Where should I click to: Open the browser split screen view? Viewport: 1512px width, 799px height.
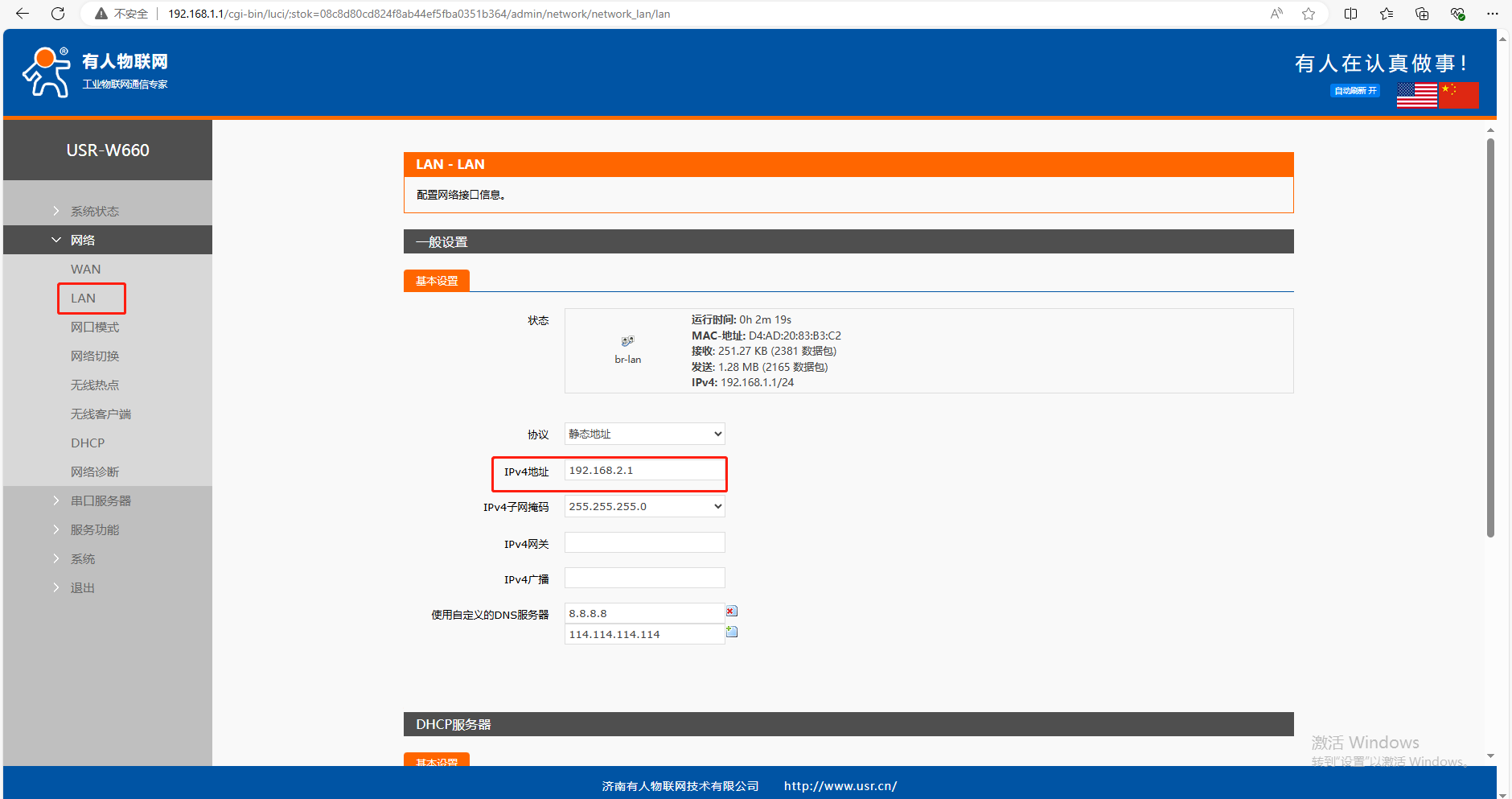(1351, 14)
